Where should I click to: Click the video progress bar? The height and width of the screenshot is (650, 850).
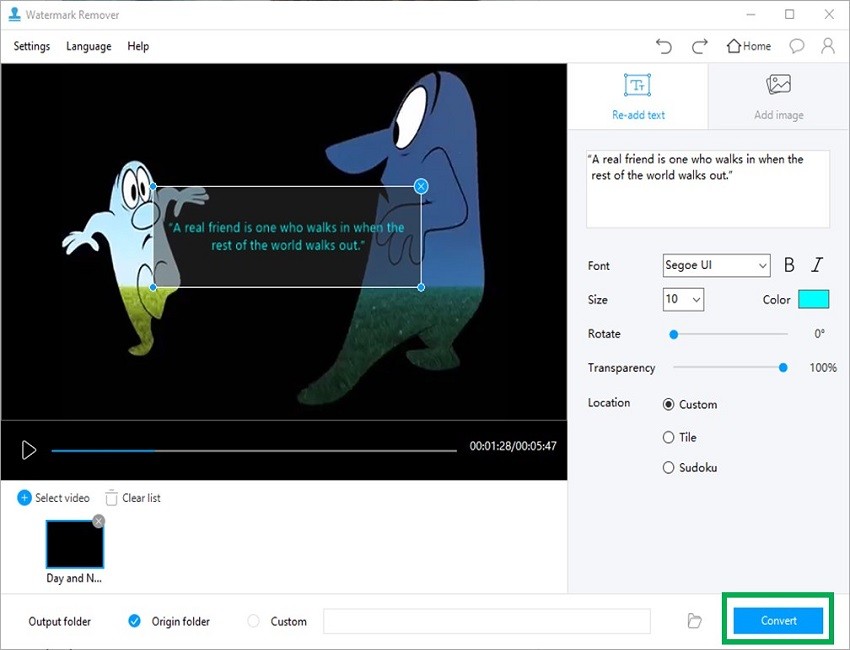[x=254, y=450]
